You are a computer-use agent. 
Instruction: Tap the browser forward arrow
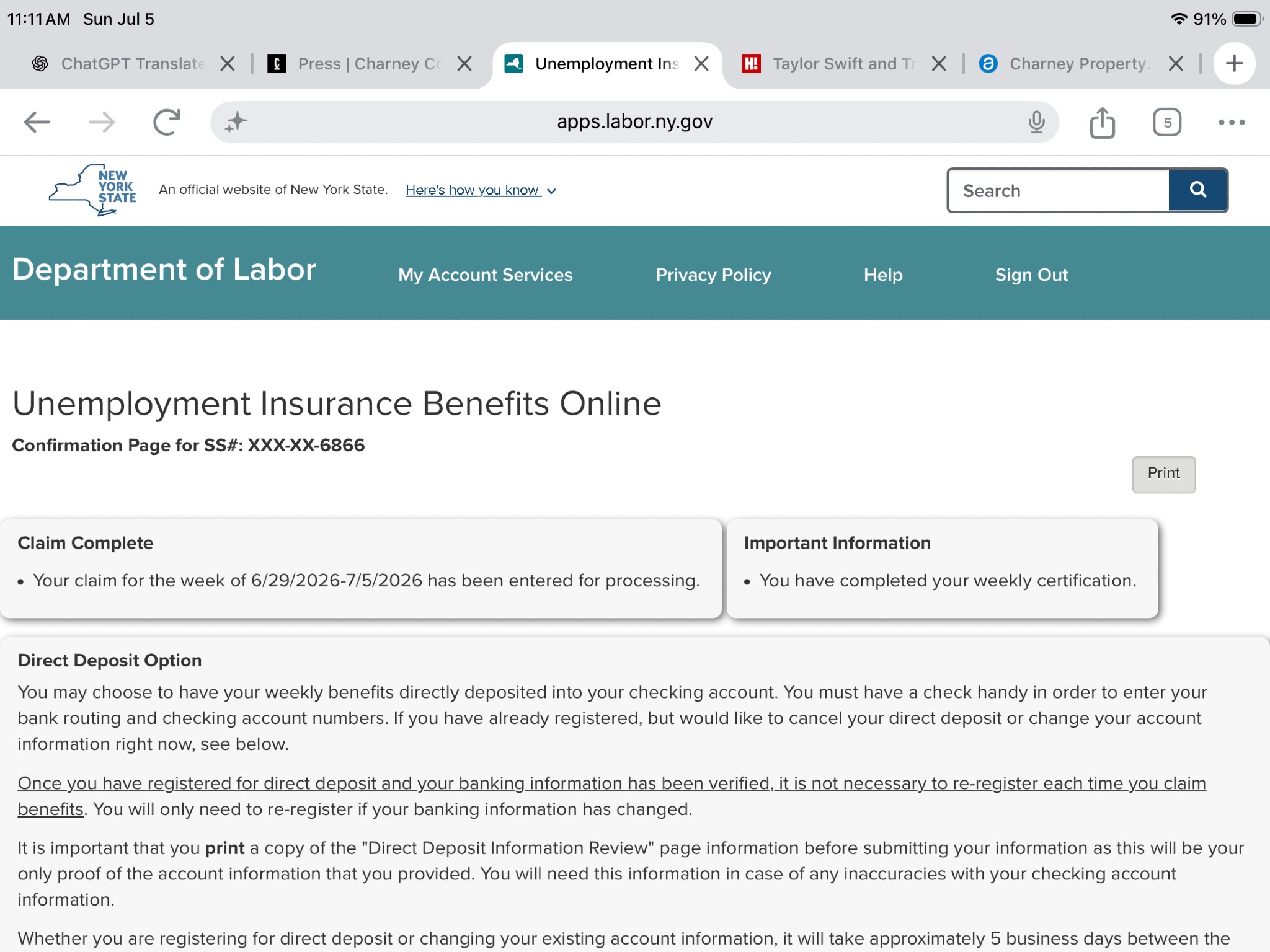102,122
